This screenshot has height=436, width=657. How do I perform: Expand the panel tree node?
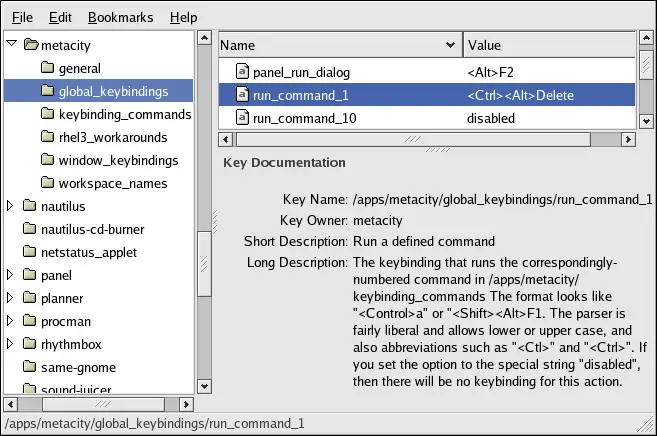[11, 275]
